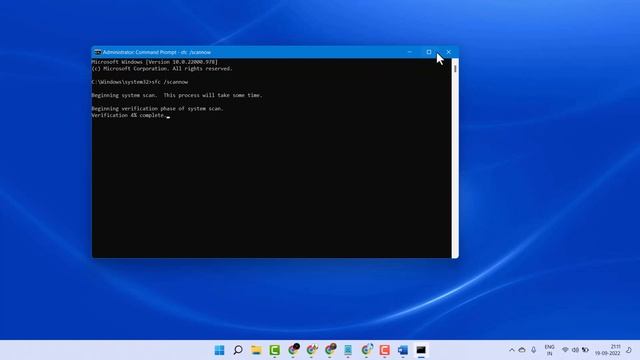Click the 'Verification 4% complete' line

click(129, 116)
